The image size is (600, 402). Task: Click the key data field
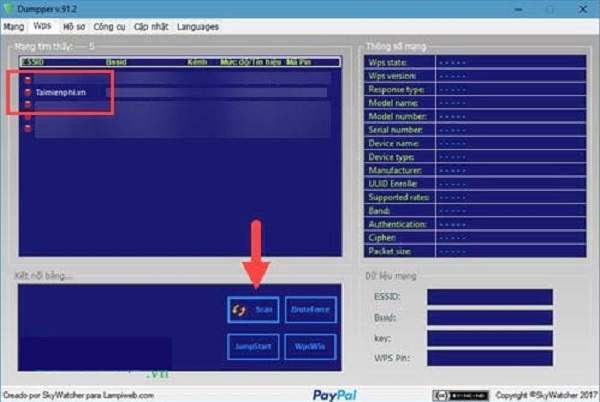pos(489,337)
